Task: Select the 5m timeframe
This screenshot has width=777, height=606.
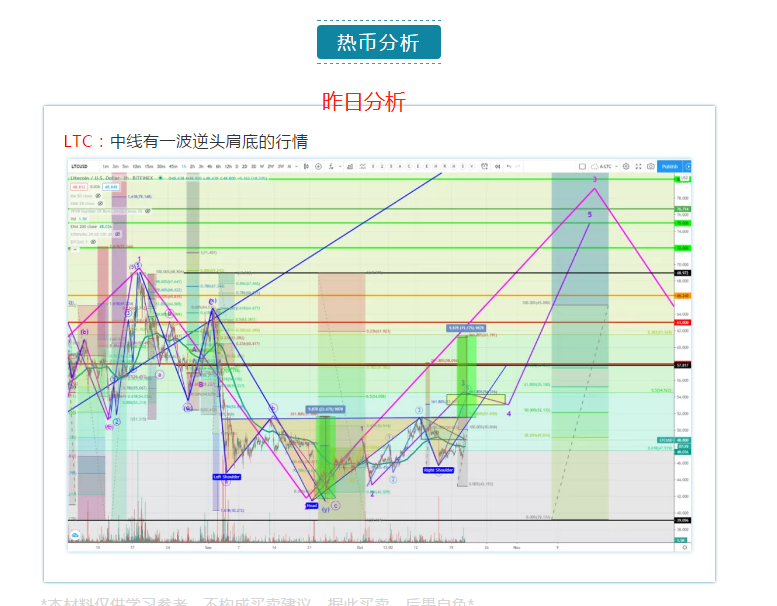Action: coord(125,166)
